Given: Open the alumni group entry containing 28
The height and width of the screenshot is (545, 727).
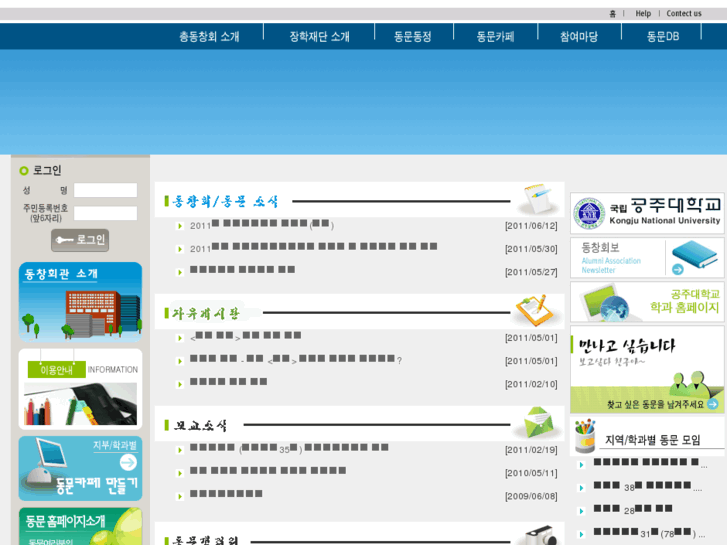Looking at the screenshot, I should [633, 510].
